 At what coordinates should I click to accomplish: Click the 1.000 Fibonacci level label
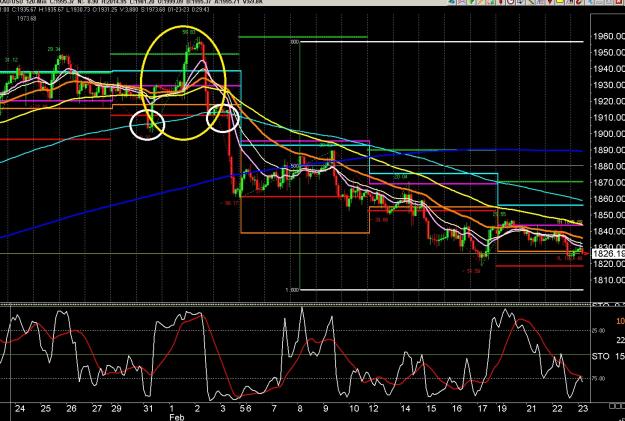coord(293,290)
